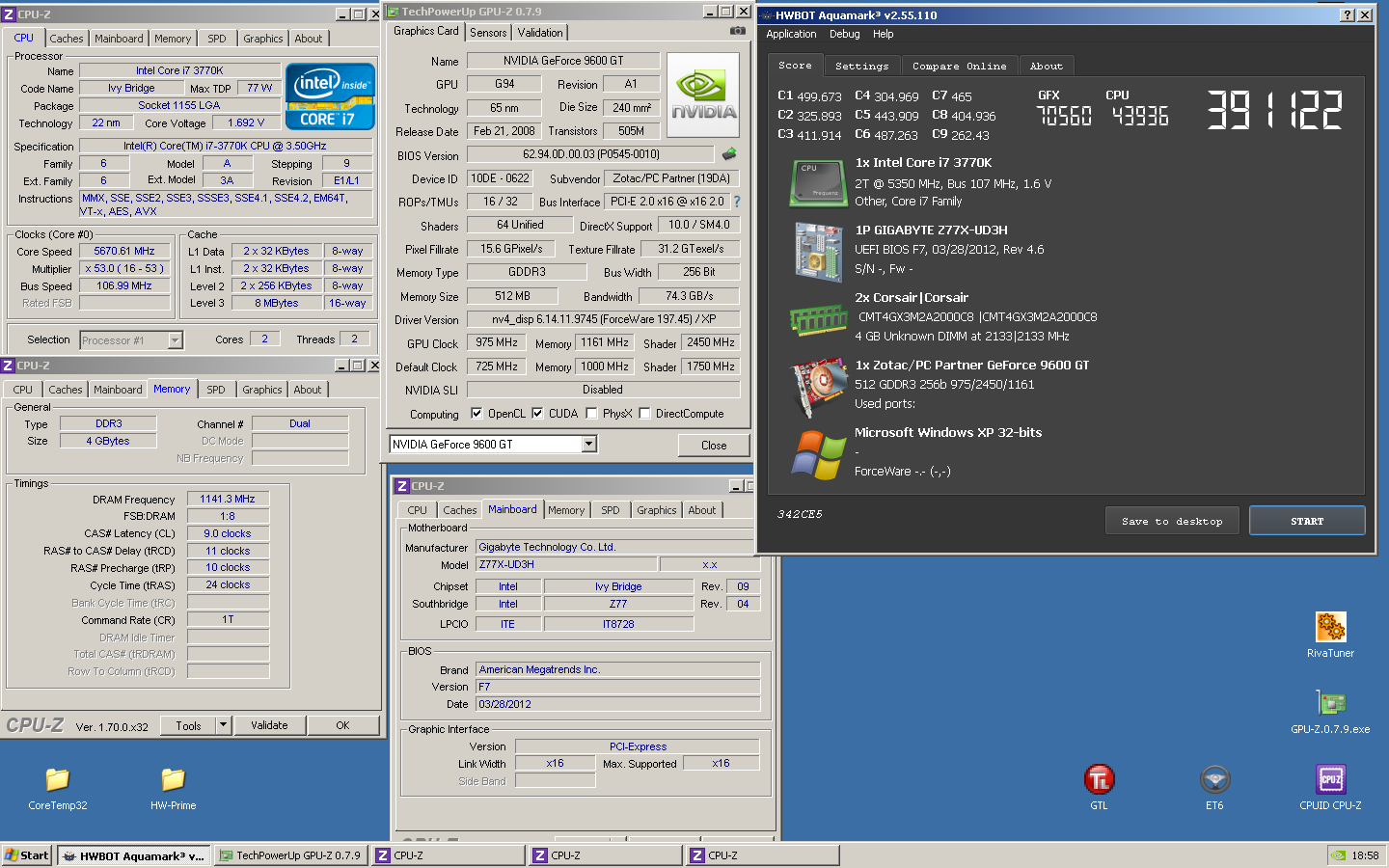This screenshot has width=1389, height=868.
Task: Click the graphics card icon in Aquamark
Action: [819, 387]
